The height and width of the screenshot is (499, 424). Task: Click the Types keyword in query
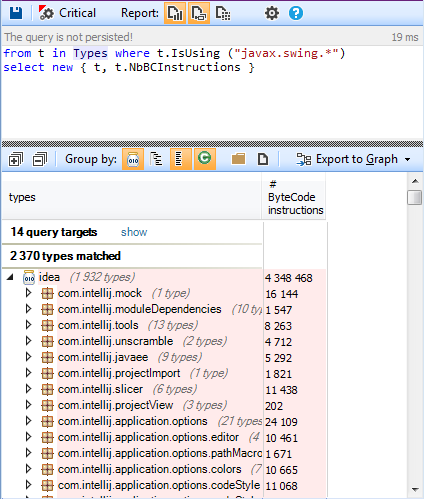(90, 53)
